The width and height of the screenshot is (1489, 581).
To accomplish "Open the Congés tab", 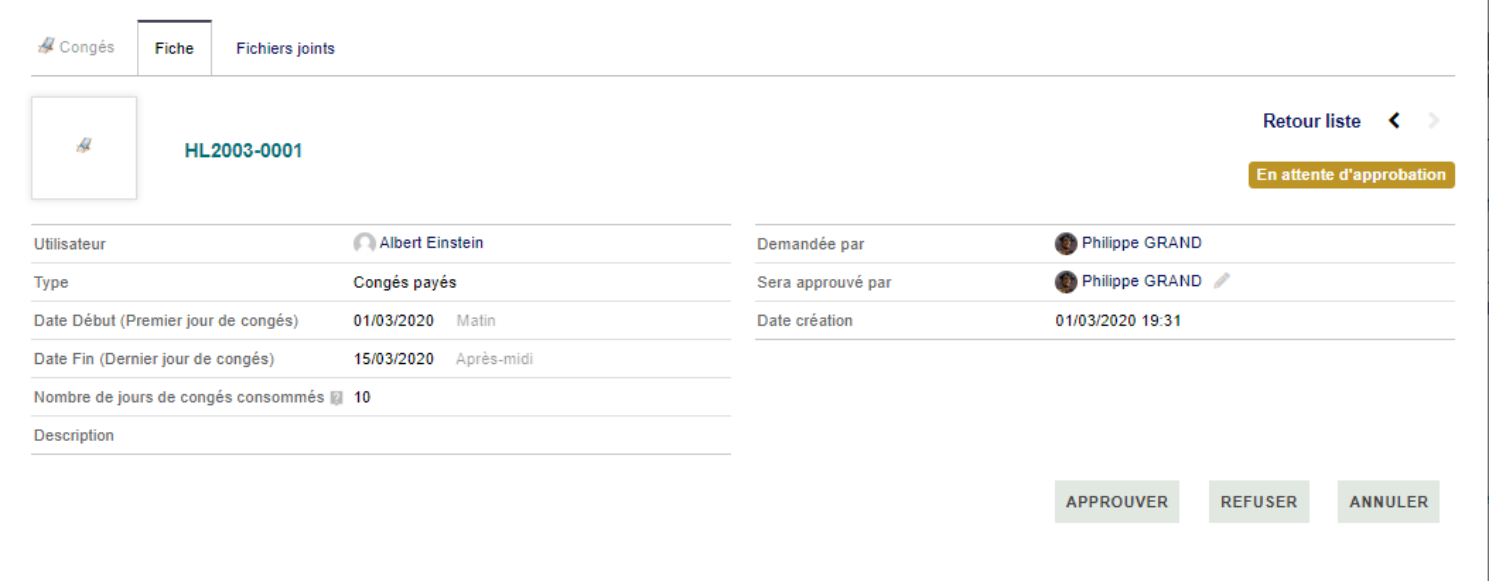I will tap(76, 47).
